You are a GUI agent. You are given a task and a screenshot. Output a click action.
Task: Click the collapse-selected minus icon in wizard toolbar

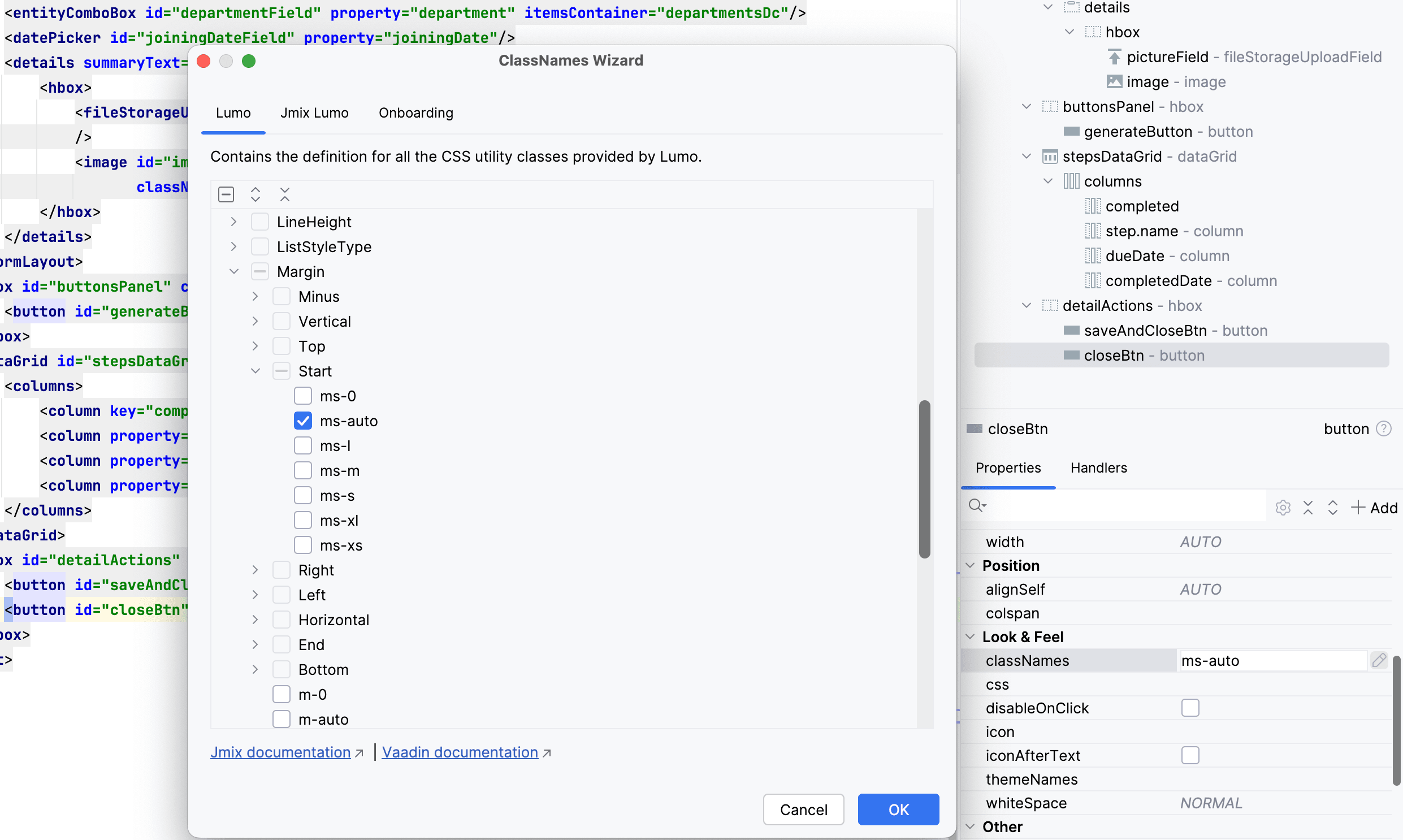click(226, 194)
